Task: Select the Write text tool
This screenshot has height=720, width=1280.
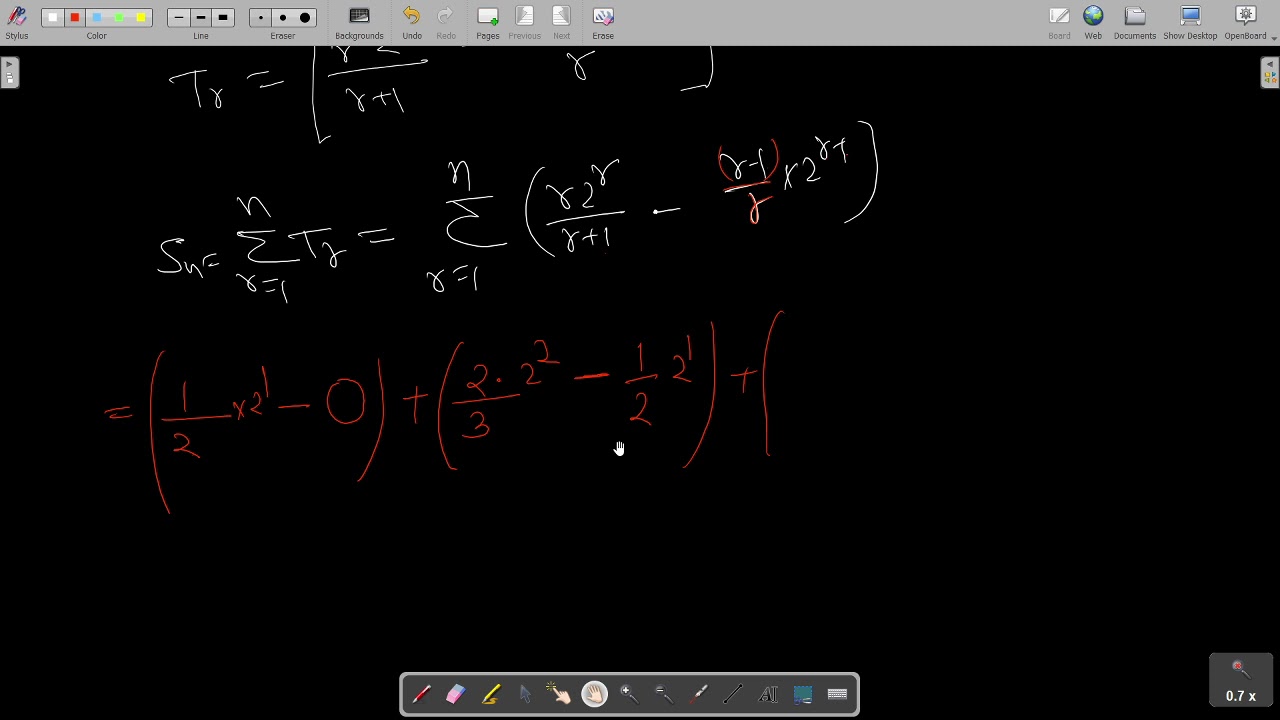Action: [768, 694]
